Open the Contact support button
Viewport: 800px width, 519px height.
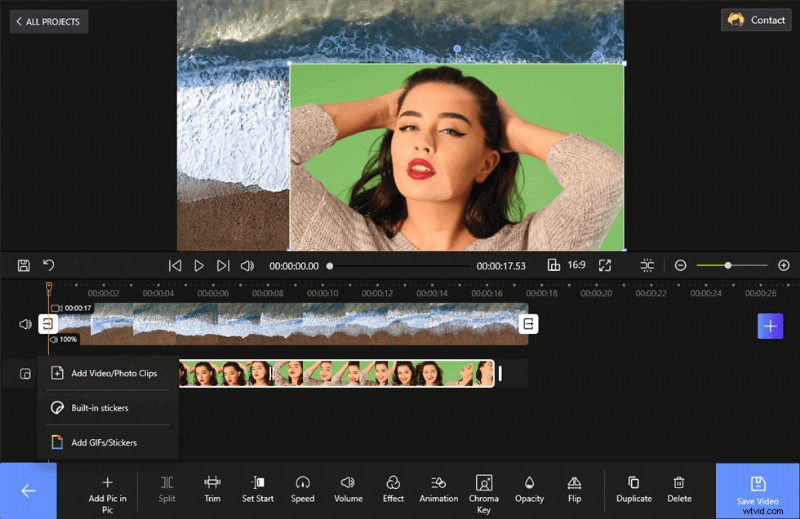[x=756, y=20]
